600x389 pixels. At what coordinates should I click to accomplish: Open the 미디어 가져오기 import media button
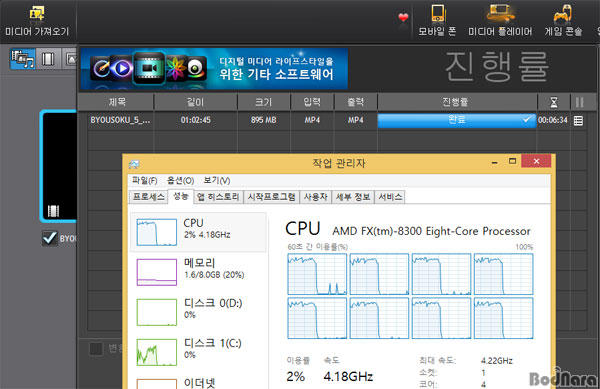pos(37,21)
